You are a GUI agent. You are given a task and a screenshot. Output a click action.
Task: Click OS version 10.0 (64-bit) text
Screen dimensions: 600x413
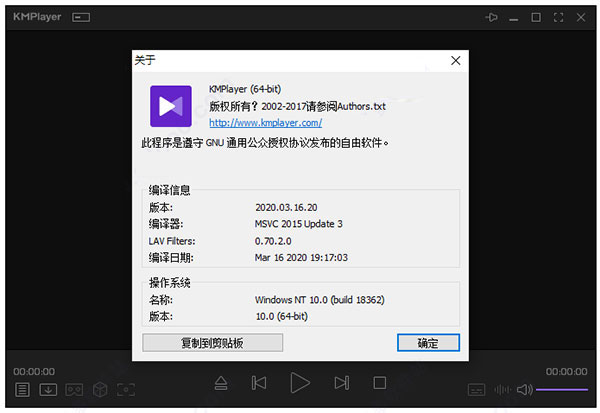282,317
